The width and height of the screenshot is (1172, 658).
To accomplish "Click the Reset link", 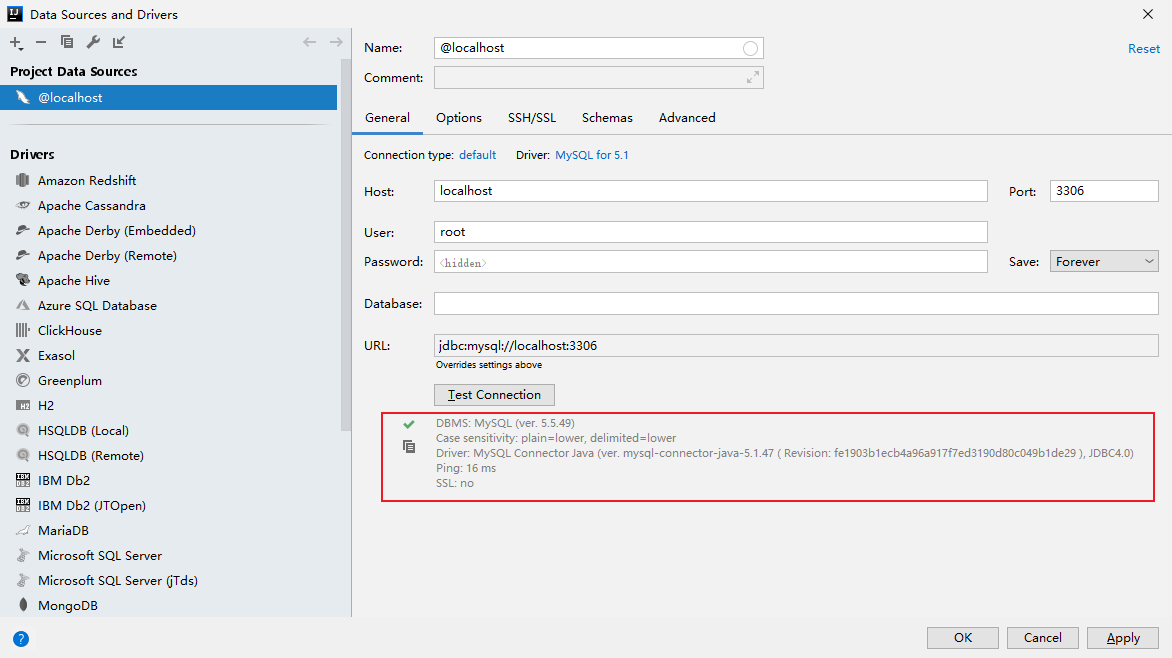I will 1144,49.
